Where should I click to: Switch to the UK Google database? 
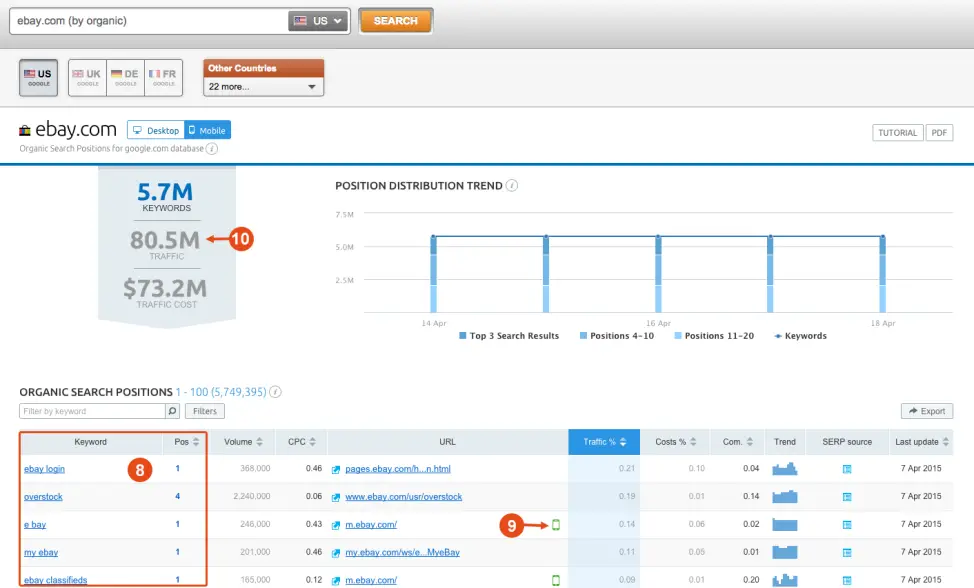[x=88, y=78]
